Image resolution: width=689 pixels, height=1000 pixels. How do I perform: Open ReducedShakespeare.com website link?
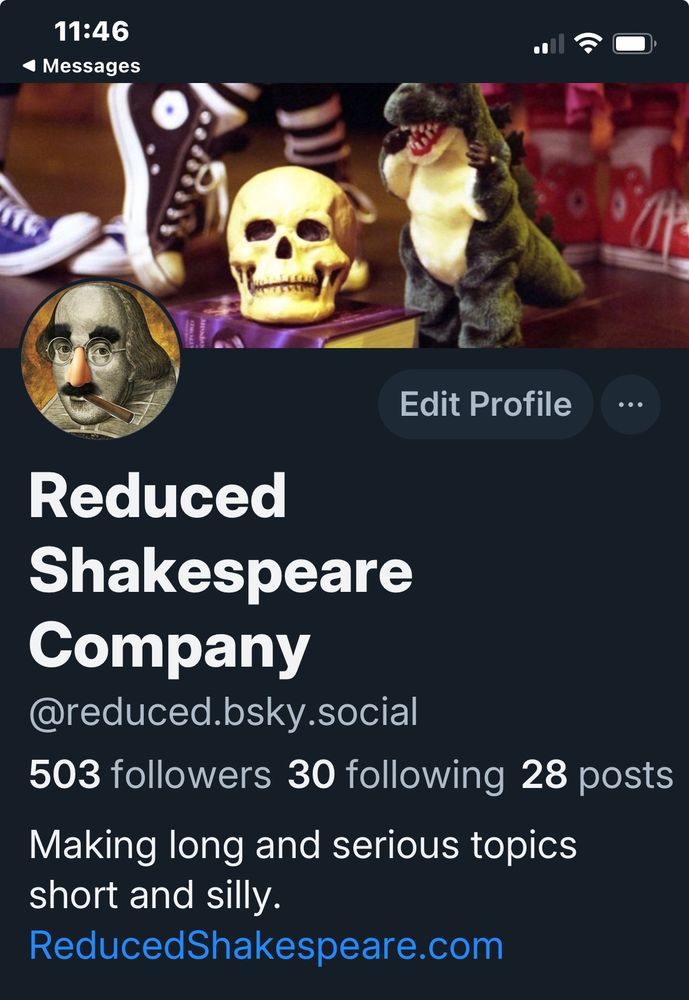pyautogui.click(x=266, y=945)
